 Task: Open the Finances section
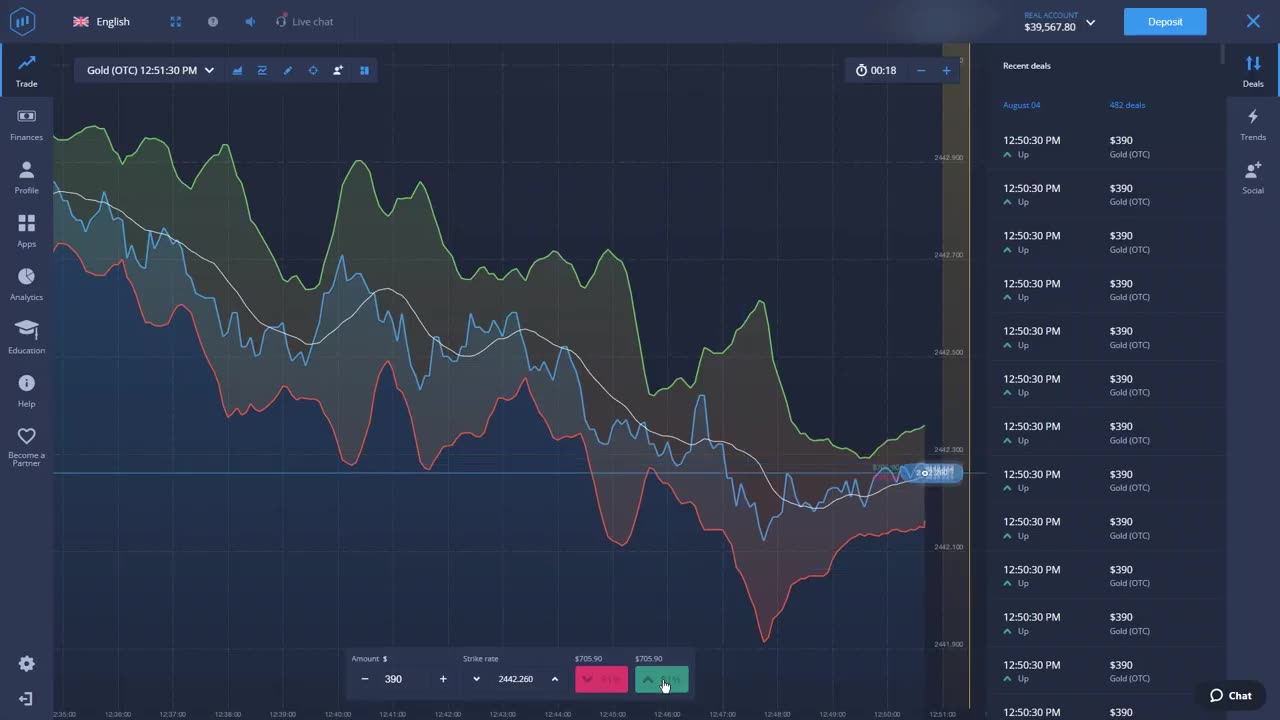click(26, 124)
